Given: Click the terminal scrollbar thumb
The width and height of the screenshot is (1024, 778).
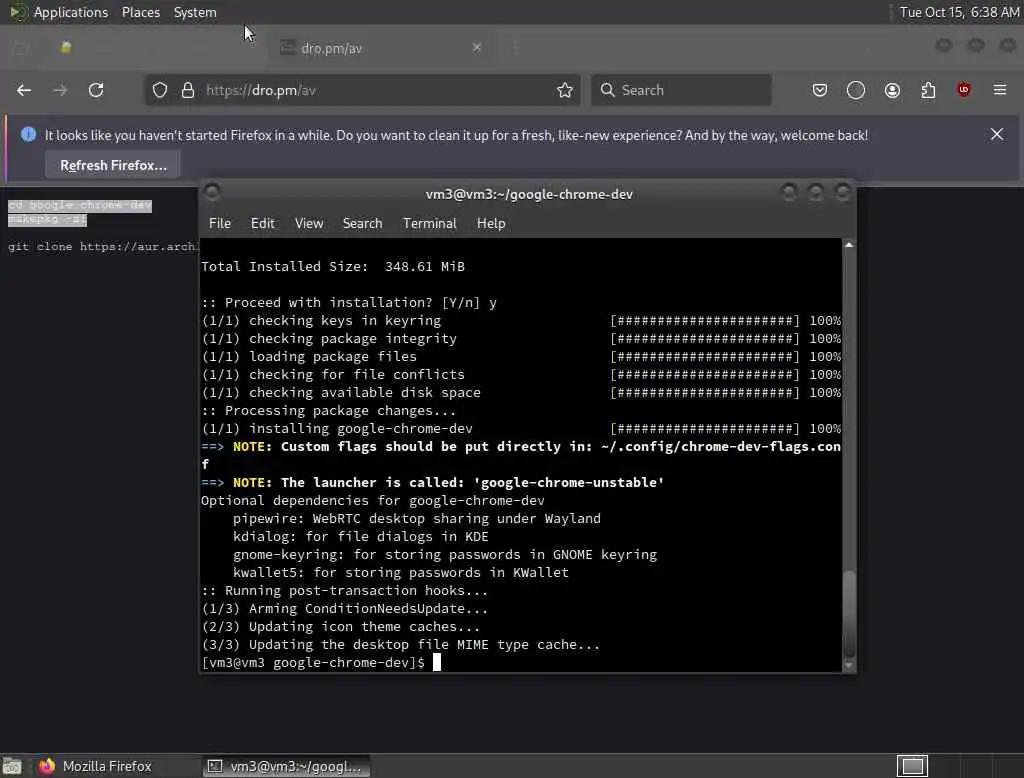Looking at the screenshot, I should point(849,613).
